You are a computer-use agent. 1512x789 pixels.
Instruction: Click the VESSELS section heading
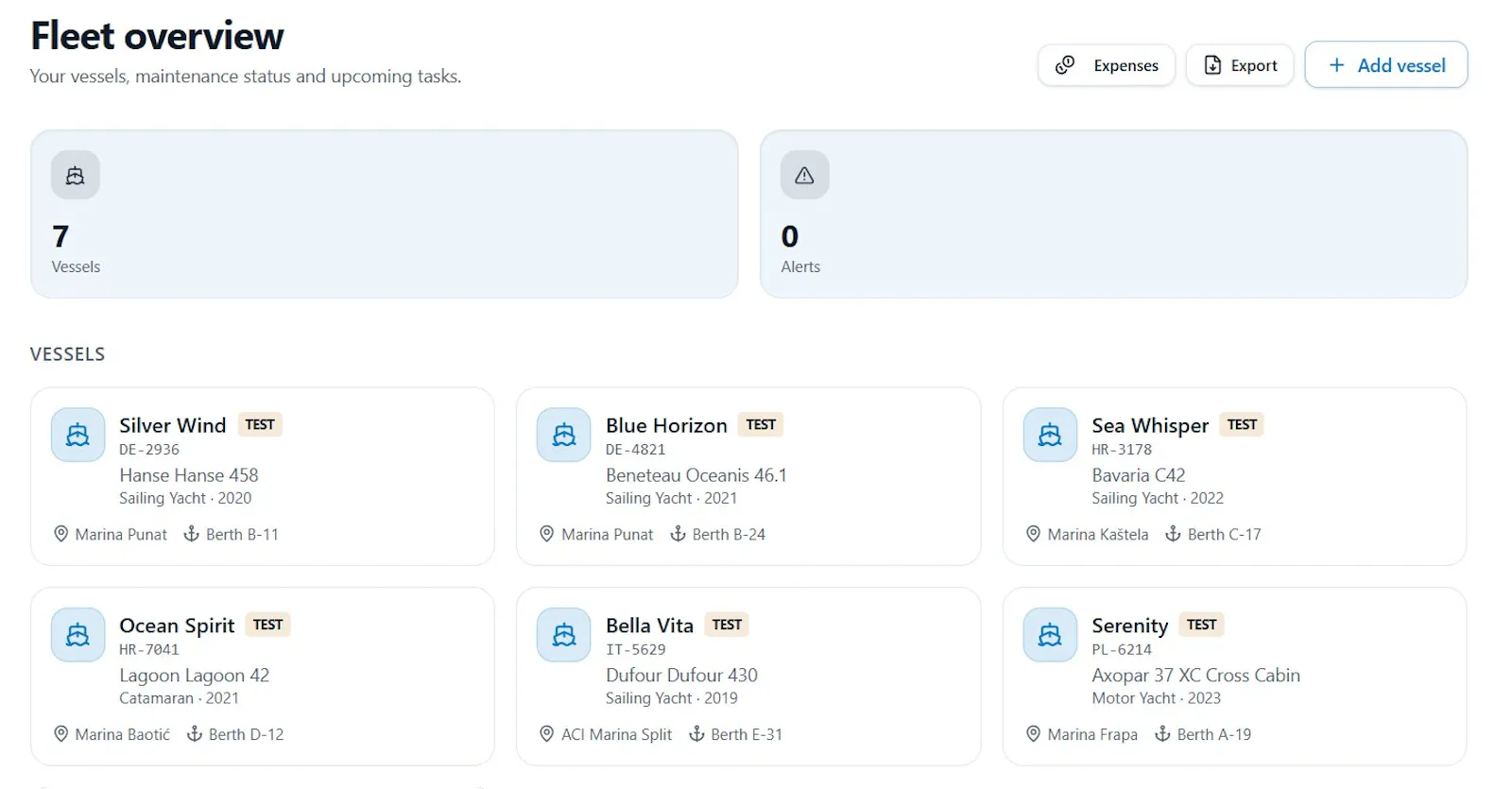pos(67,354)
